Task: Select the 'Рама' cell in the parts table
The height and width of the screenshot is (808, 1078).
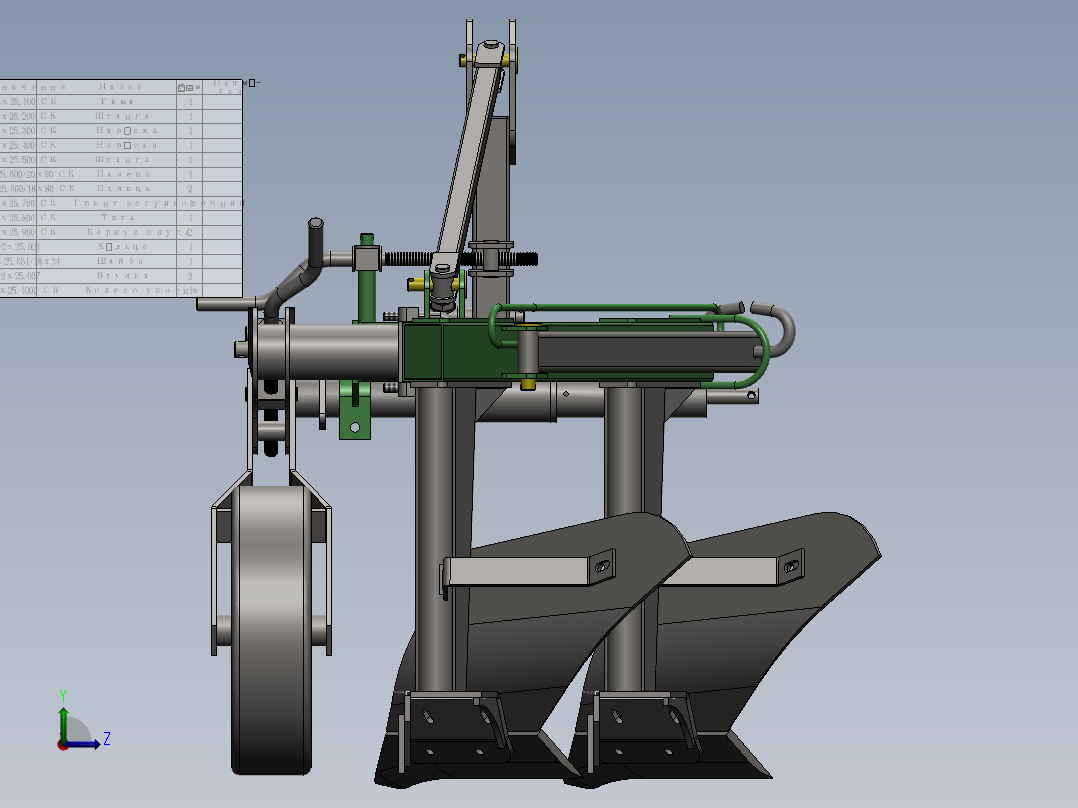Action: point(118,101)
